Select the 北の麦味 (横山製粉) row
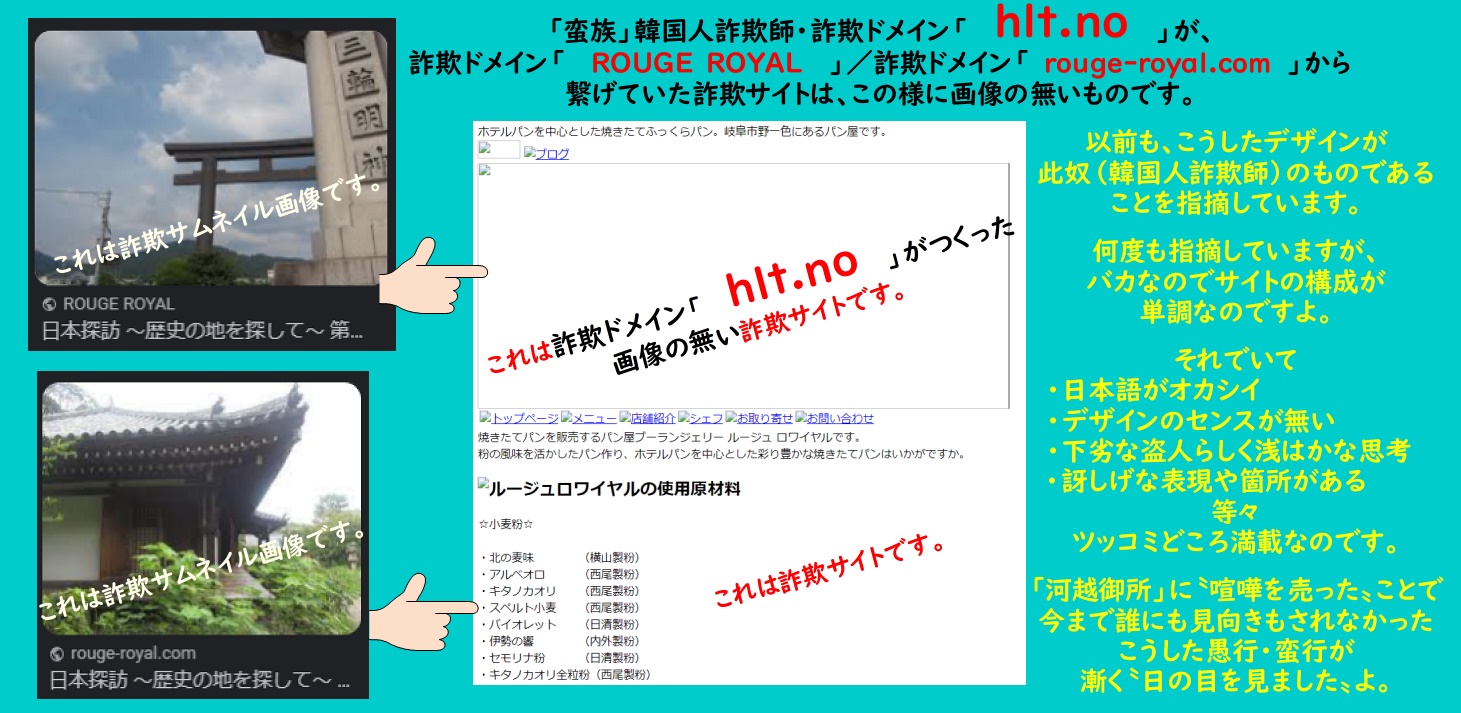The width and height of the screenshot is (1461, 713). point(559,557)
